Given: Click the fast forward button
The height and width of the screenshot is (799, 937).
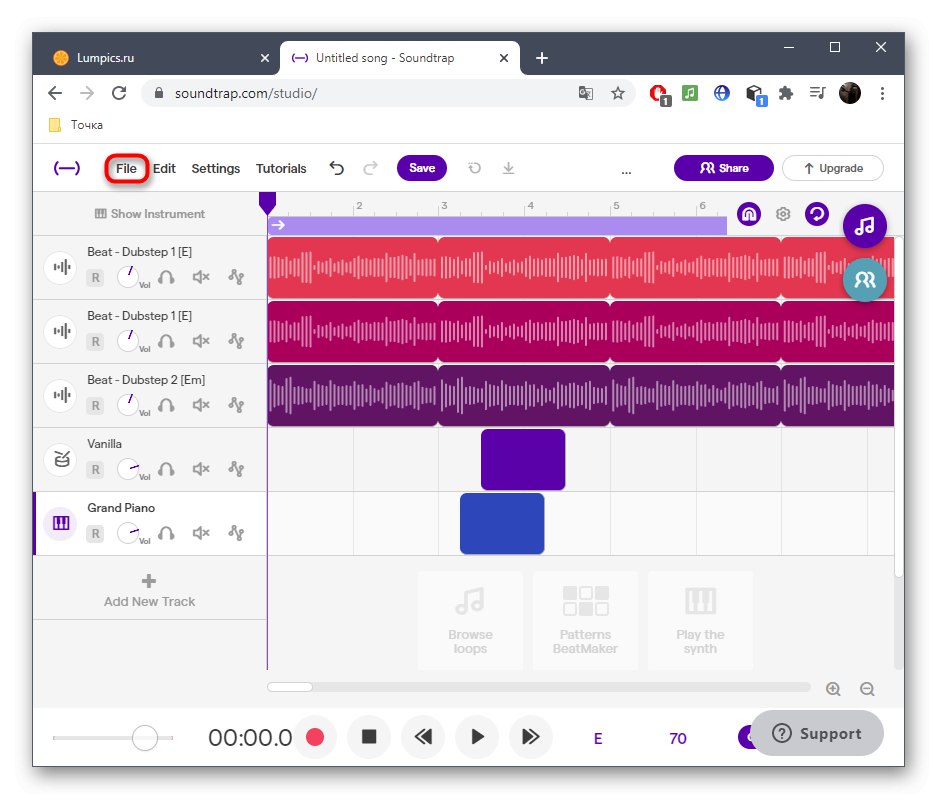Looking at the screenshot, I should 531,737.
